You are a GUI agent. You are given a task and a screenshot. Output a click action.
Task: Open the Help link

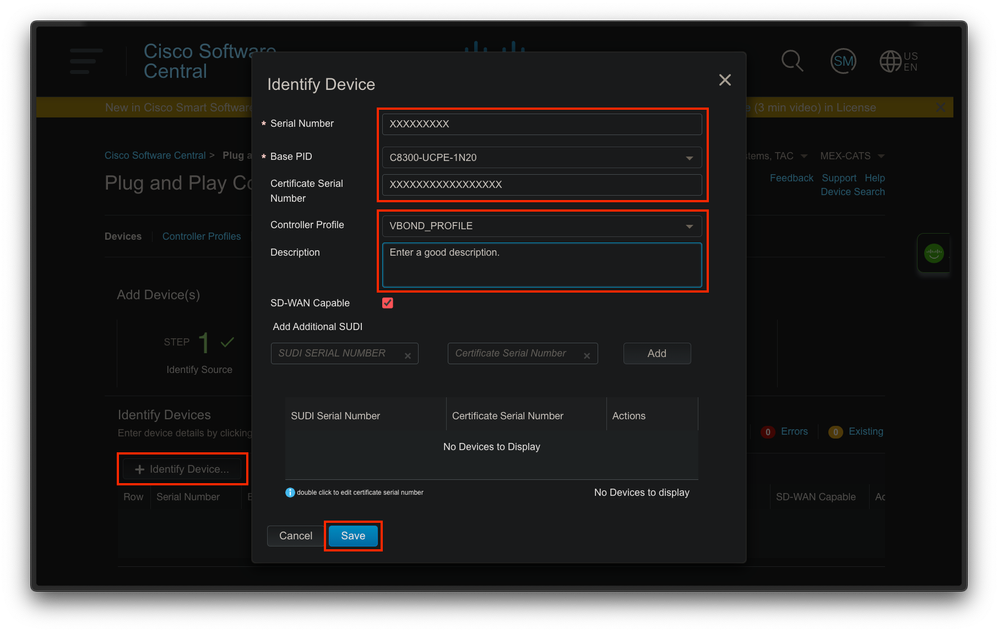875,178
